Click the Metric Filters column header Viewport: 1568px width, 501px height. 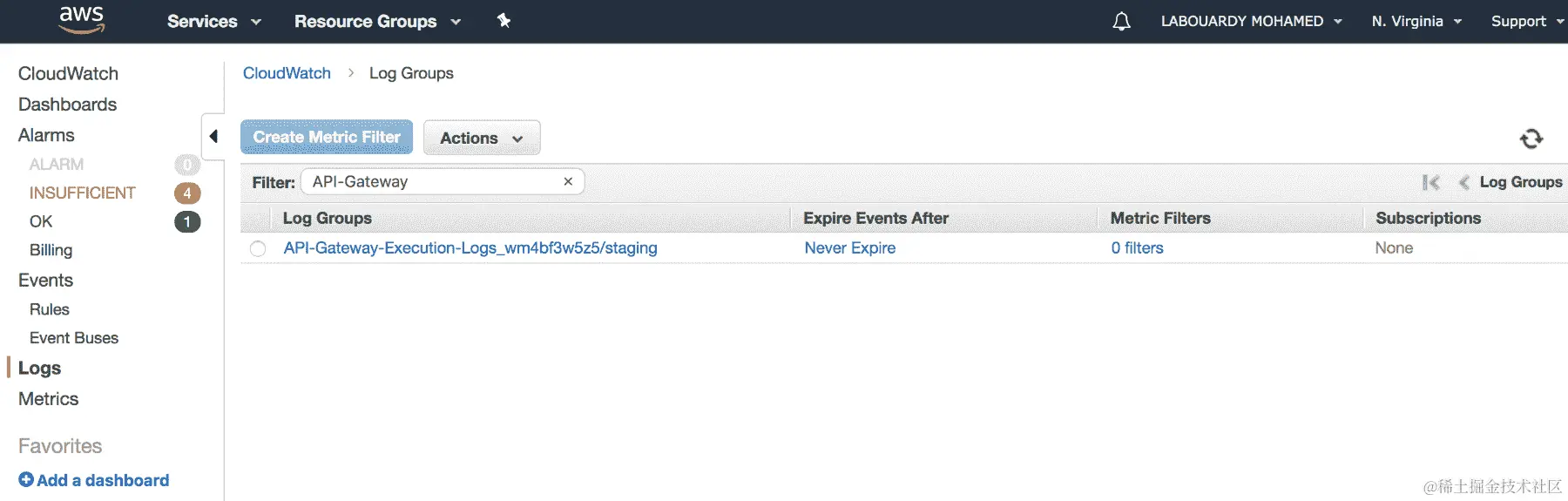tap(1160, 218)
